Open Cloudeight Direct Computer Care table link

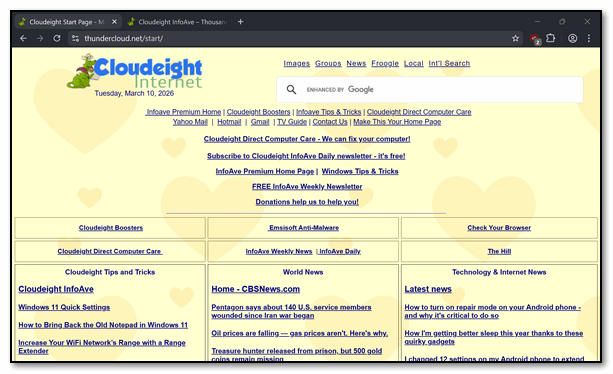tap(109, 251)
